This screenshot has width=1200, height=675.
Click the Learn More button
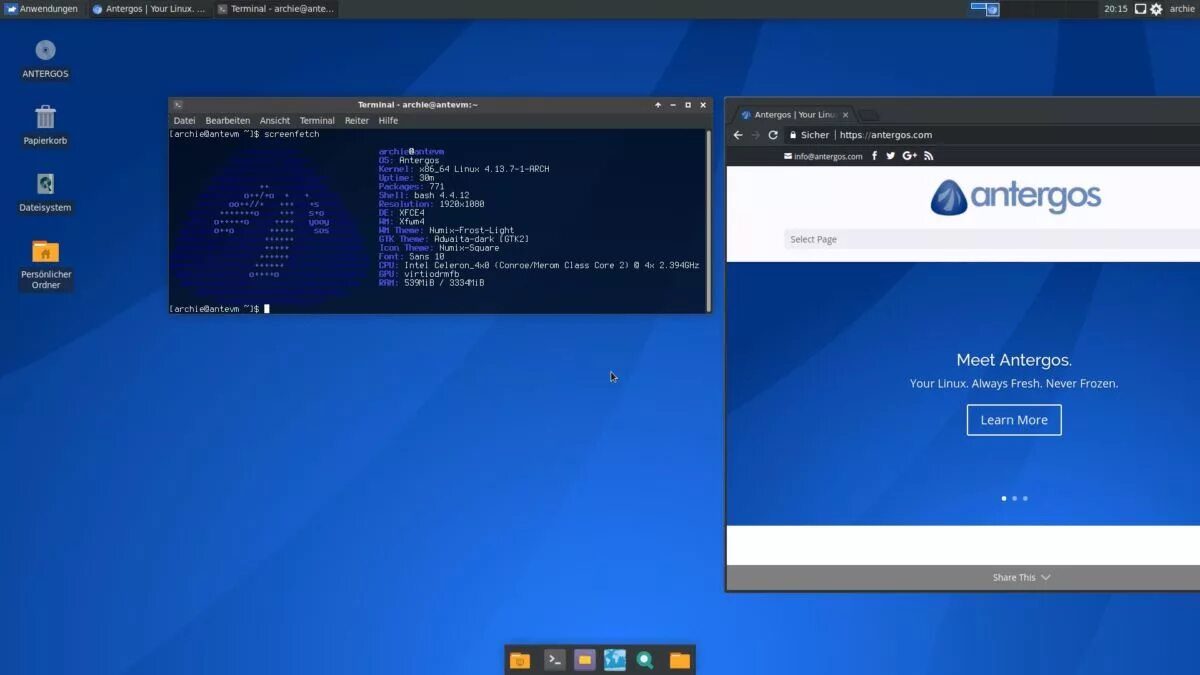[1014, 420]
